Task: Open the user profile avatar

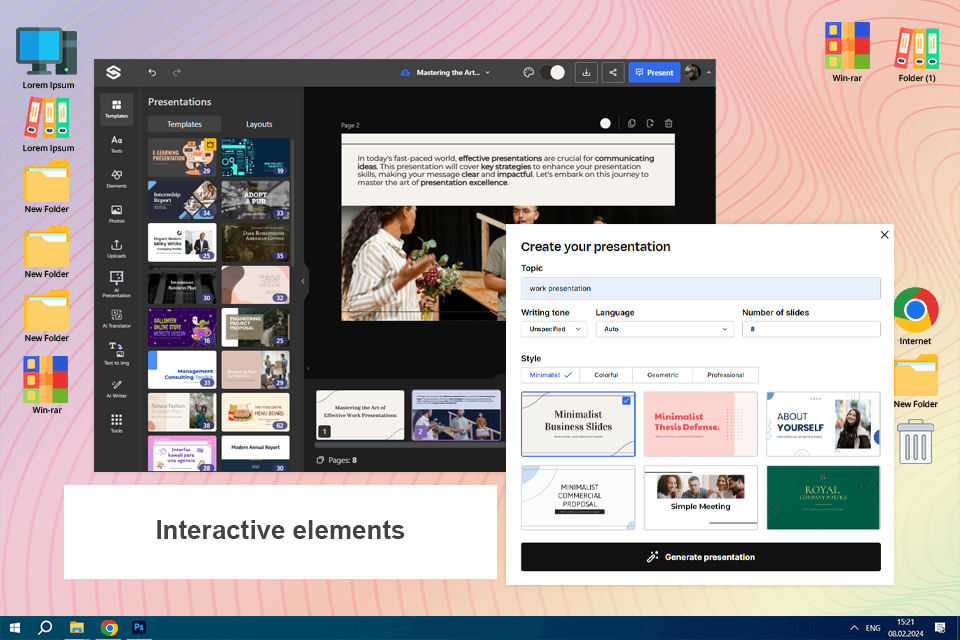Action: point(692,72)
